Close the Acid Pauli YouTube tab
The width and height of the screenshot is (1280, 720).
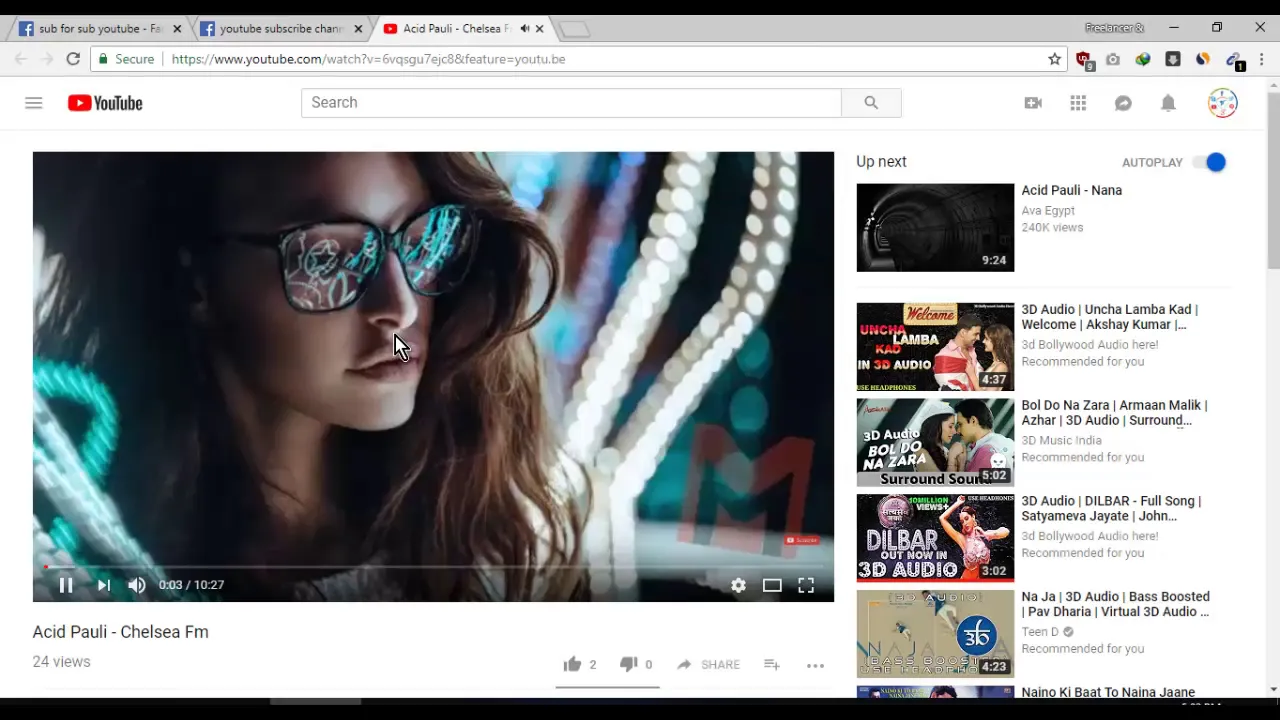click(540, 29)
